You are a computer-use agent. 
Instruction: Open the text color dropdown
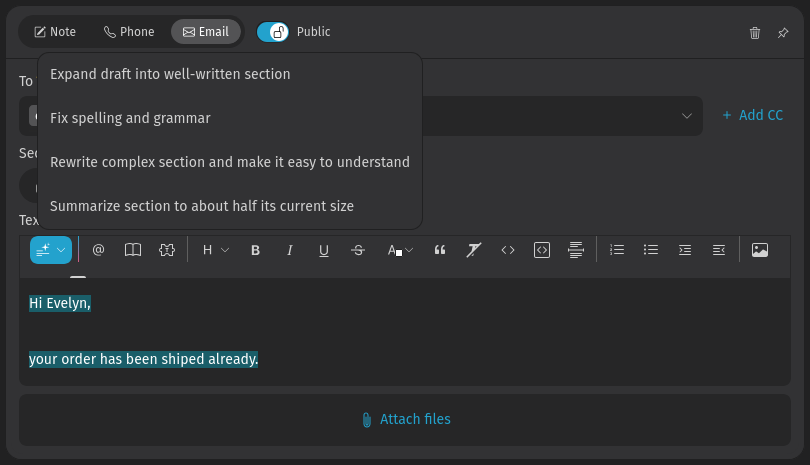pos(400,250)
